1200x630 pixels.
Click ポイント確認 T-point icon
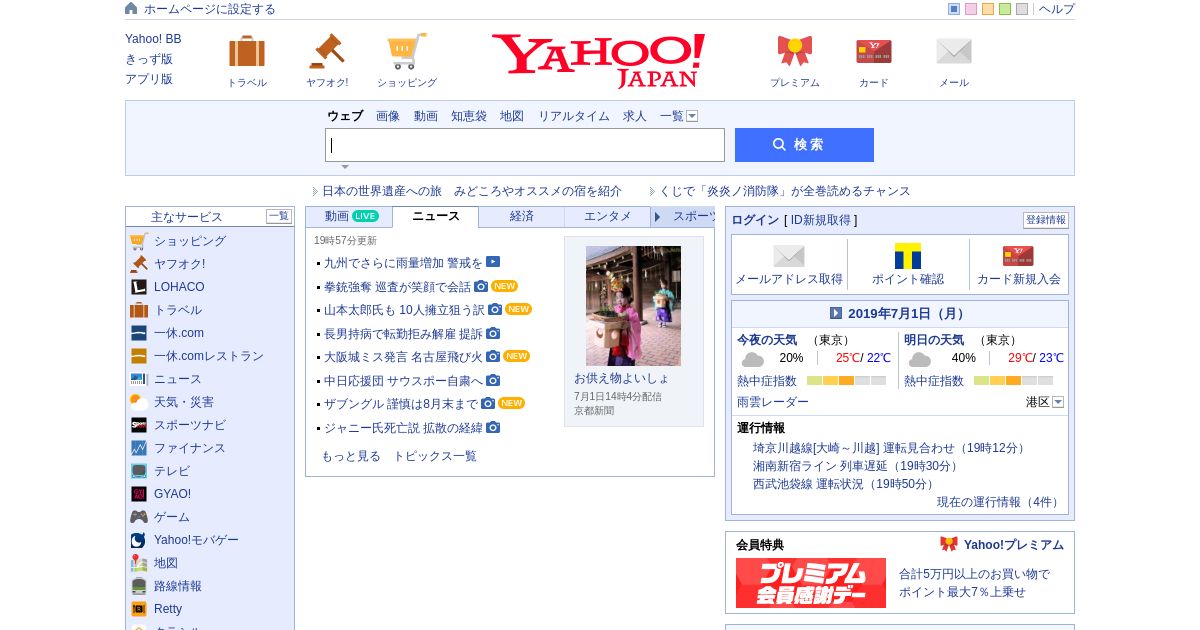908,256
